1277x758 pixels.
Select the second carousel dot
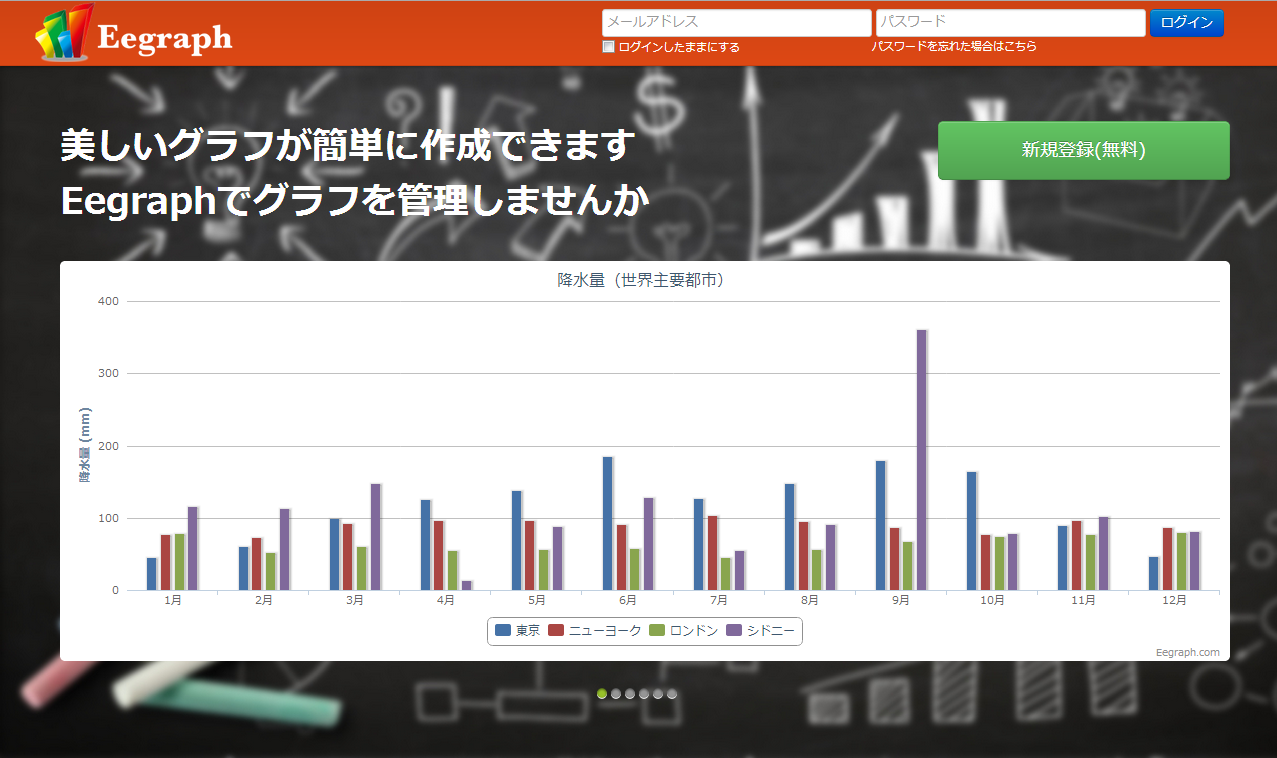pyautogui.click(x=616, y=693)
